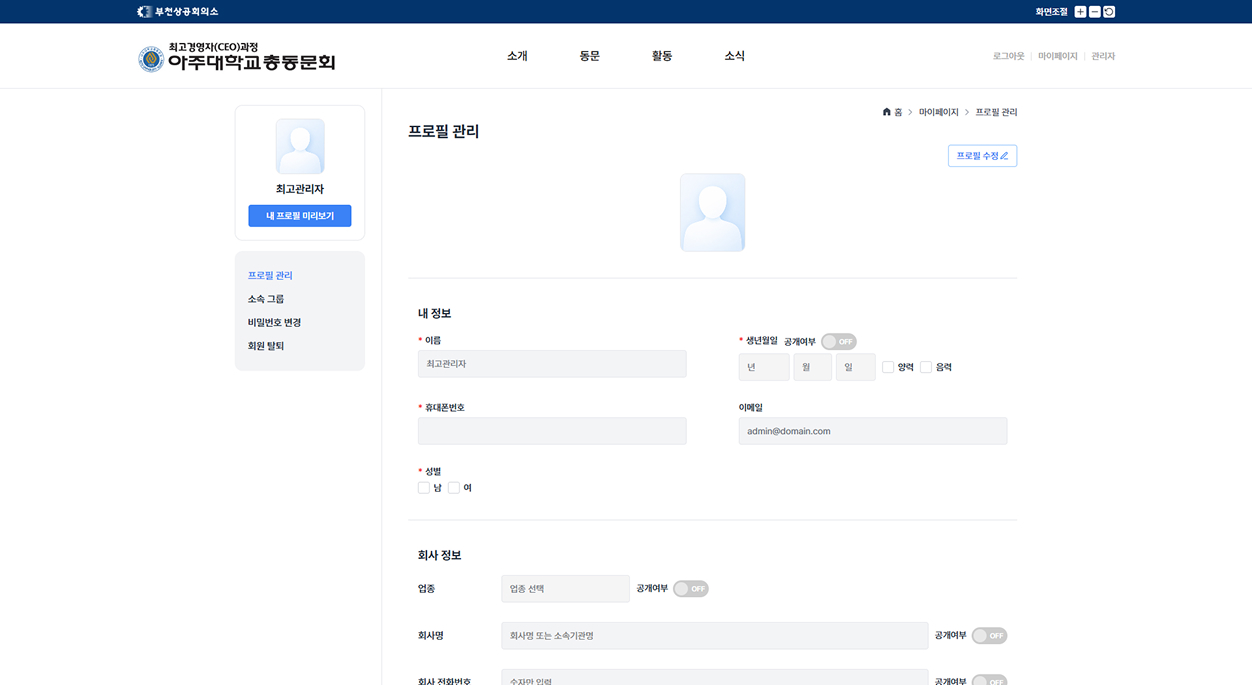Click the 이메일 input field

pyautogui.click(x=873, y=431)
